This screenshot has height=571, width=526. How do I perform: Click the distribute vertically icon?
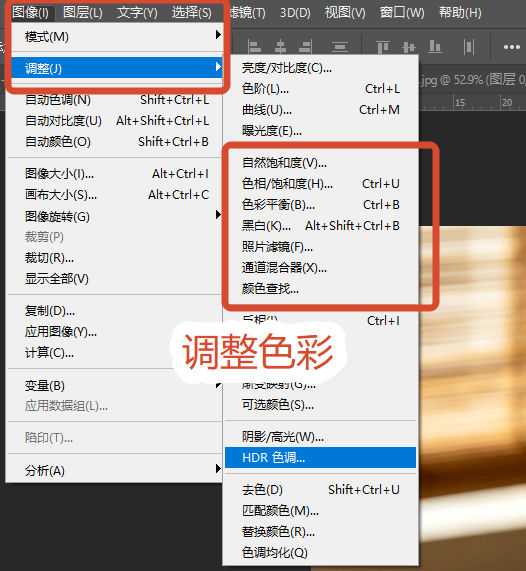pyautogui.click(x=339, y=47)
